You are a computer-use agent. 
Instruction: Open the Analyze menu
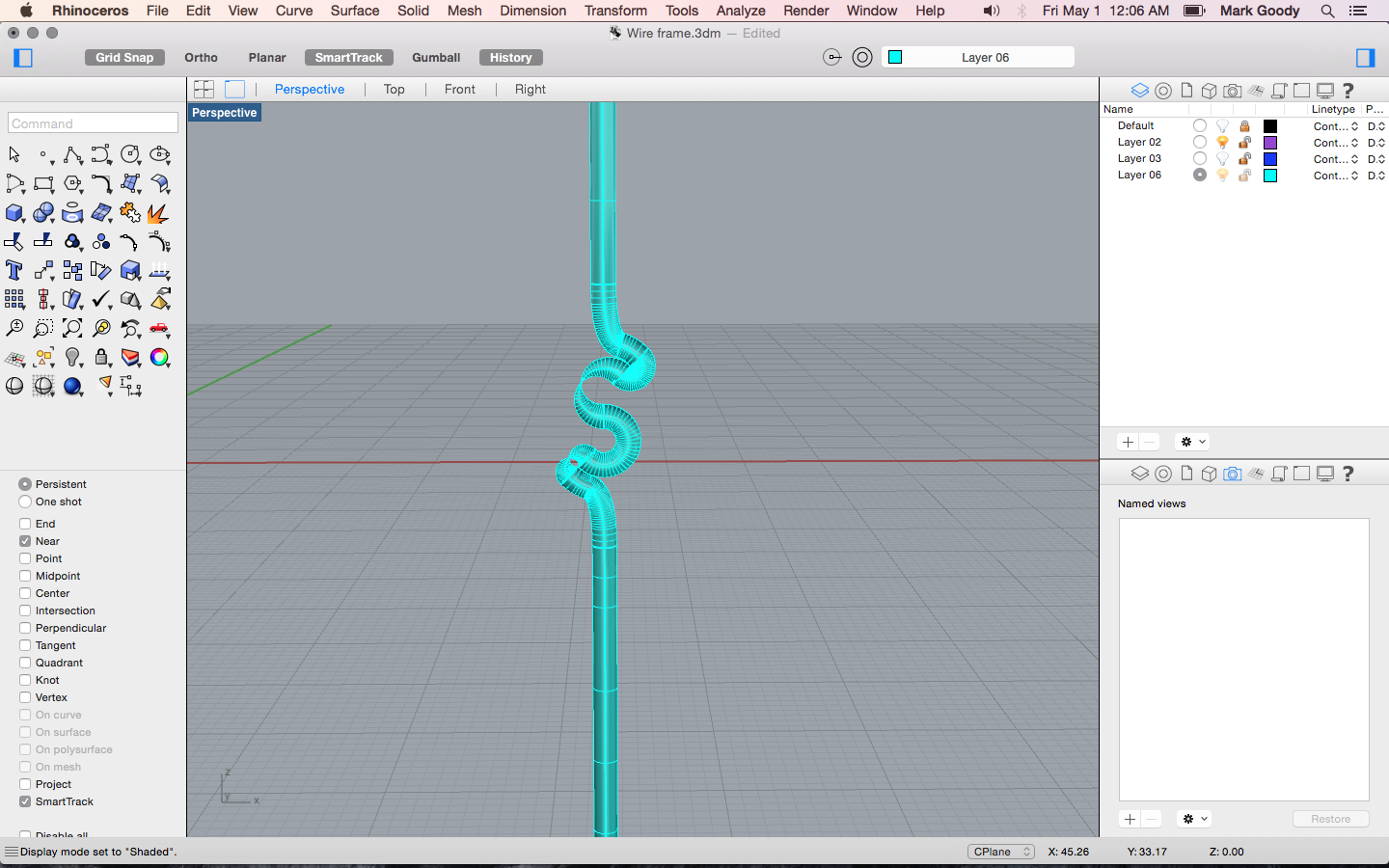pos(741,11)
